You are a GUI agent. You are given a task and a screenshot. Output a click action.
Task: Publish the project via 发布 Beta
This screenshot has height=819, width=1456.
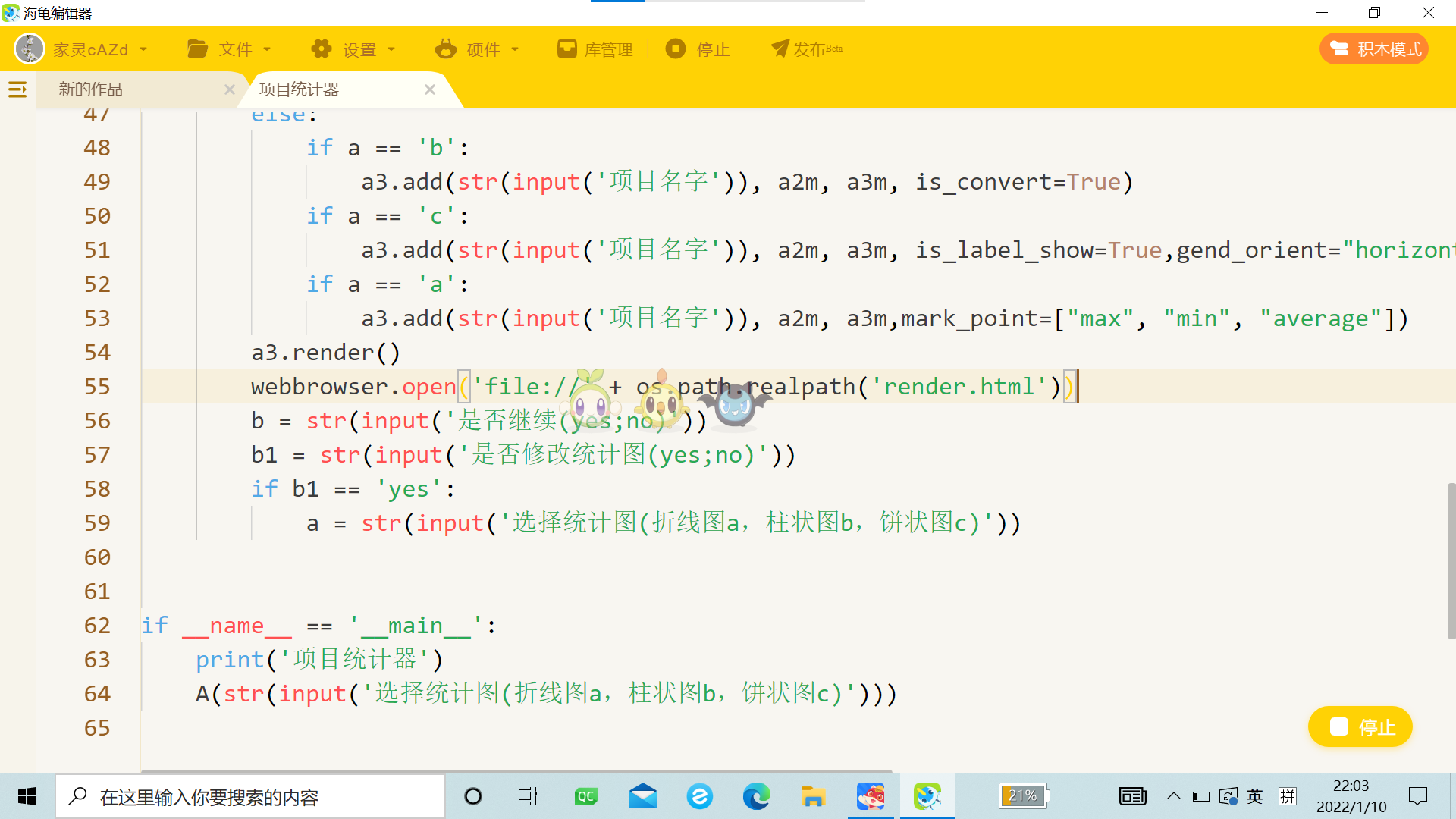pyautogui.click(x=807, y=49)
